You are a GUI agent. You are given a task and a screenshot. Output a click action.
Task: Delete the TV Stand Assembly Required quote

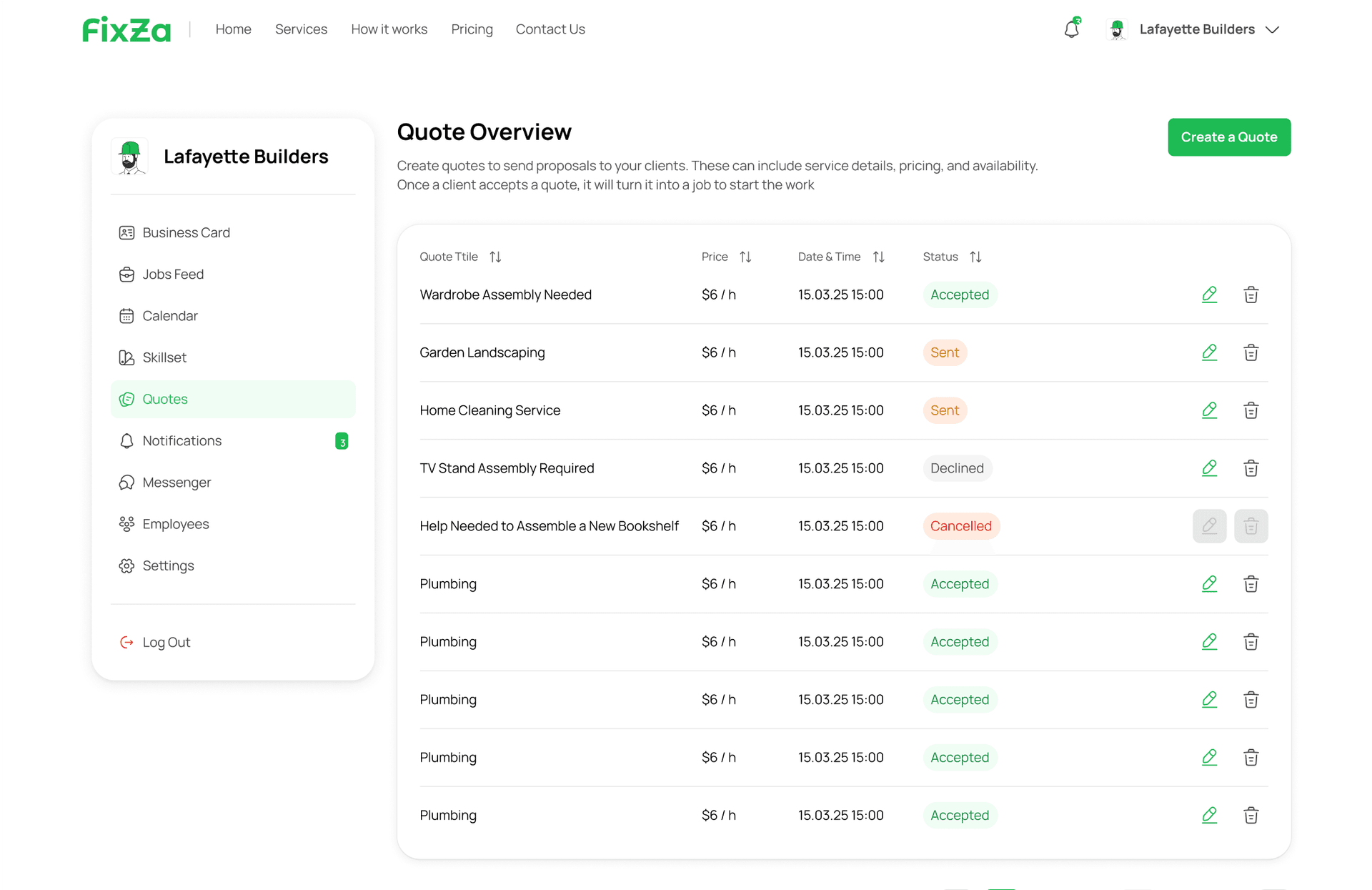(x=1251, y=468)
